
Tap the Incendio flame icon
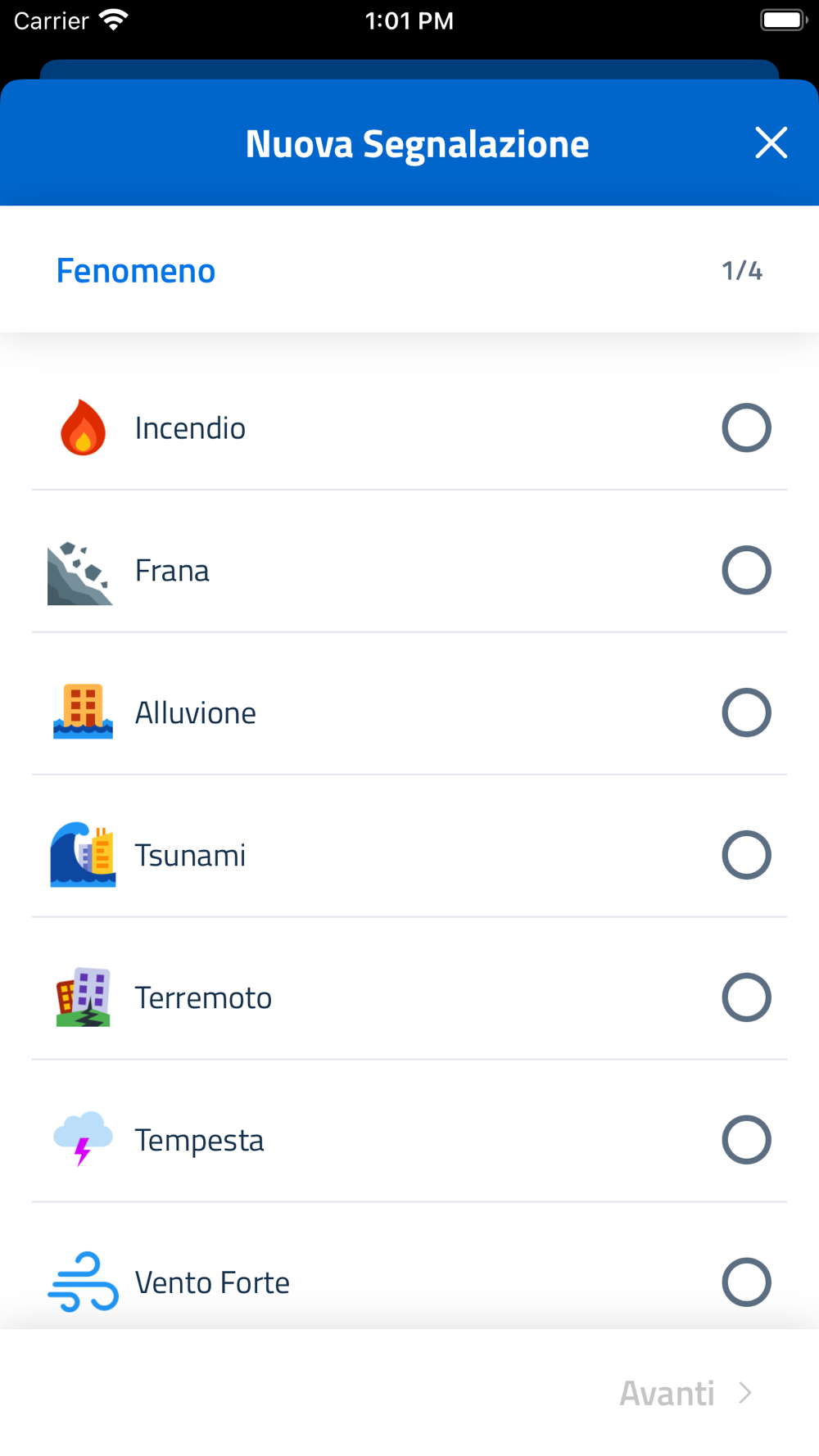pyautogui.click(x=83, y=427)
